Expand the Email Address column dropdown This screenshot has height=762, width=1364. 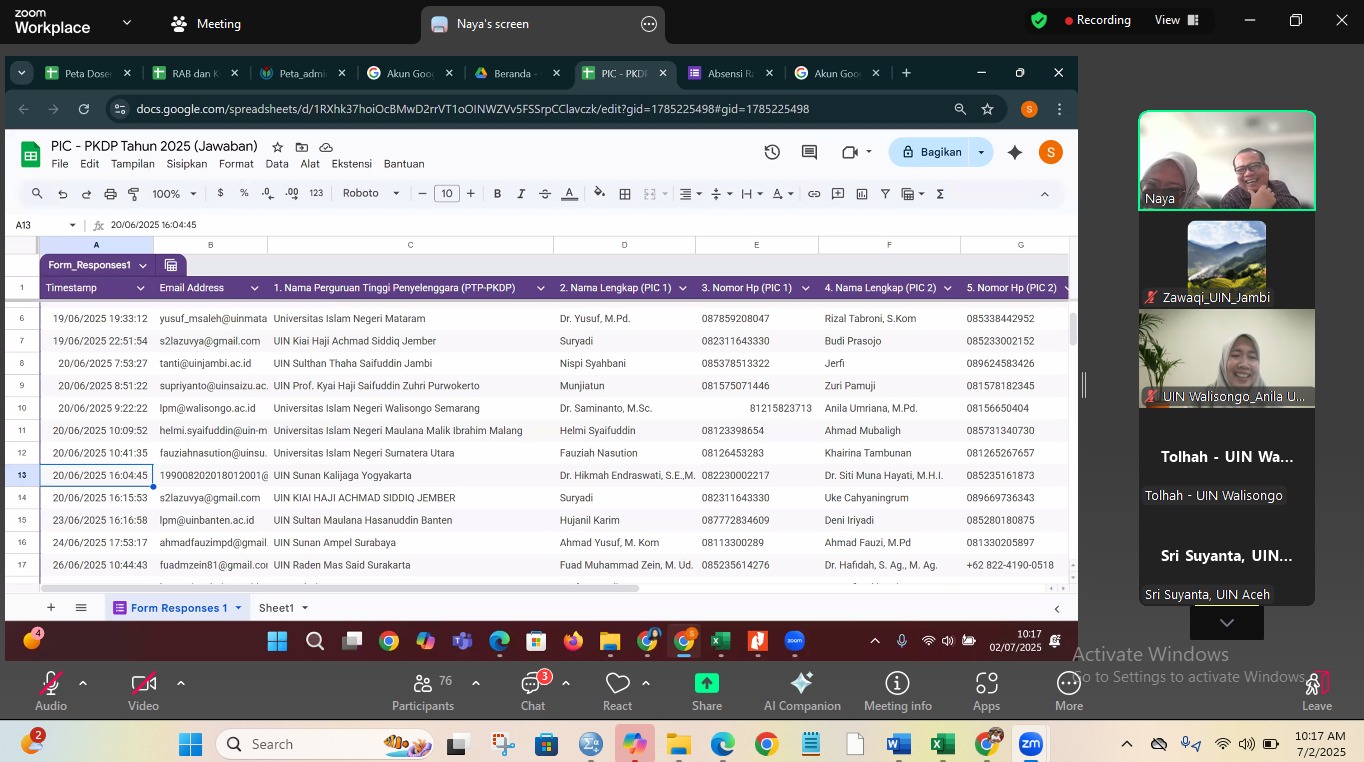[254, 288]
